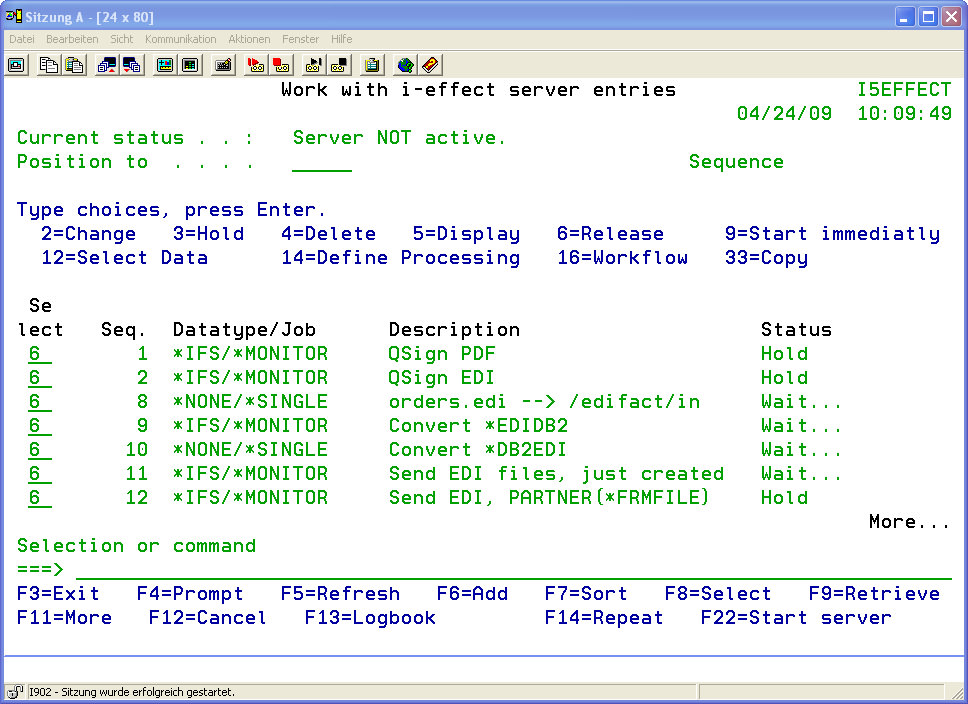Click the F5=Refresh function key text
968x704 pixels.
[x=339, y=594]
